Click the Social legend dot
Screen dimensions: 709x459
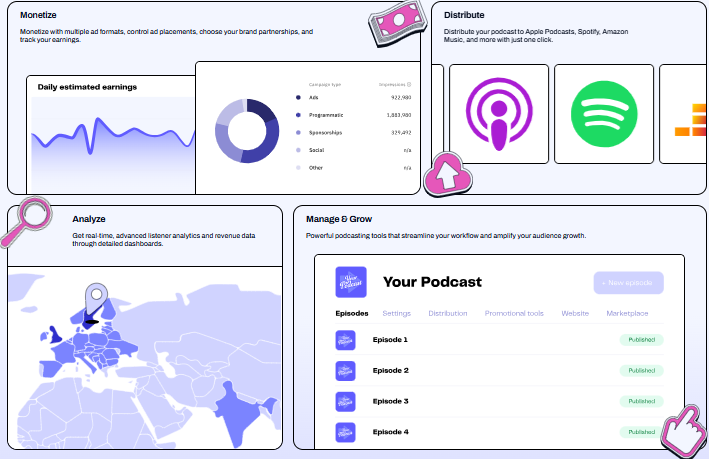(x=298, y=150)
